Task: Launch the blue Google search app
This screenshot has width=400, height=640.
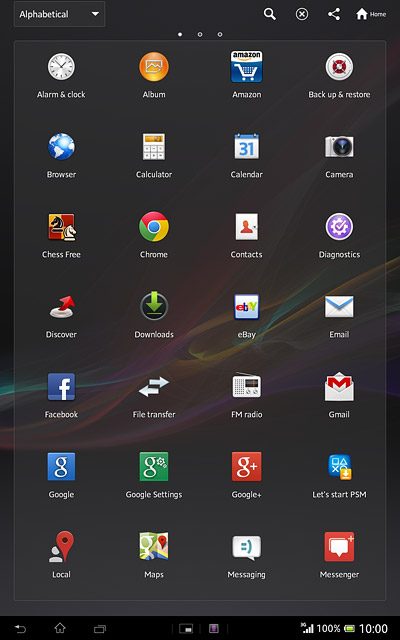Action: coord(61,467)
